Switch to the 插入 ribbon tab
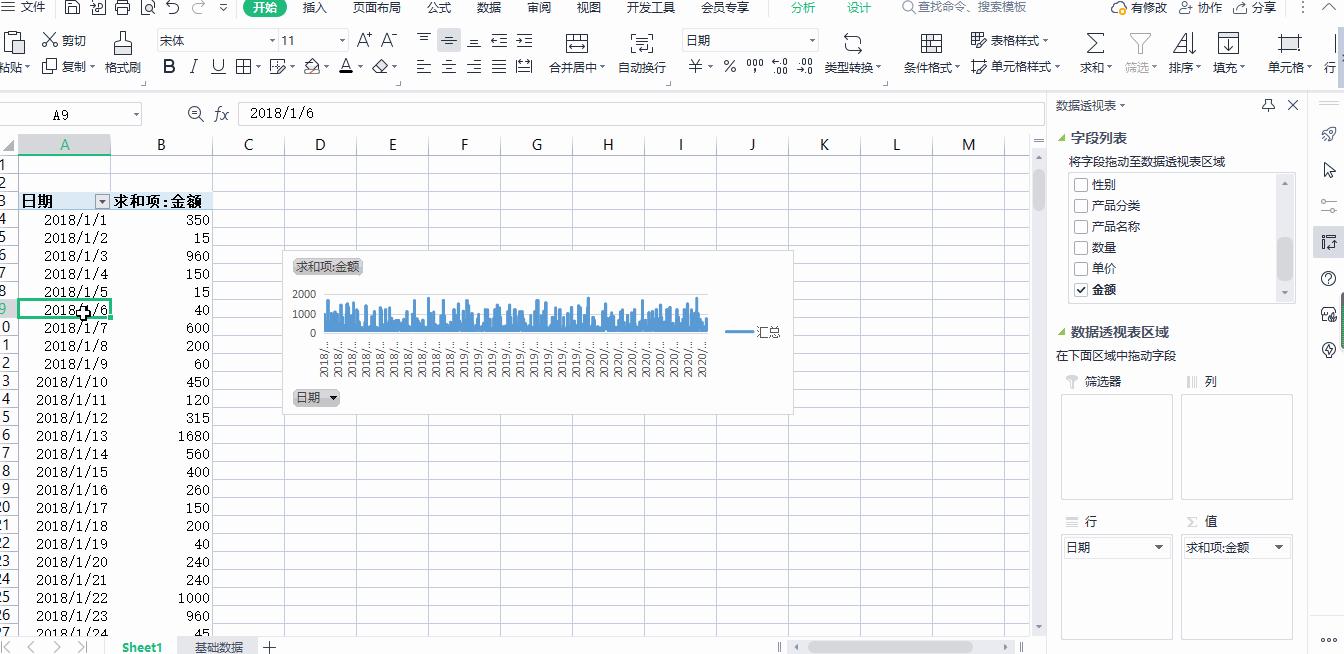1344x654 pixels. (315, 8)
